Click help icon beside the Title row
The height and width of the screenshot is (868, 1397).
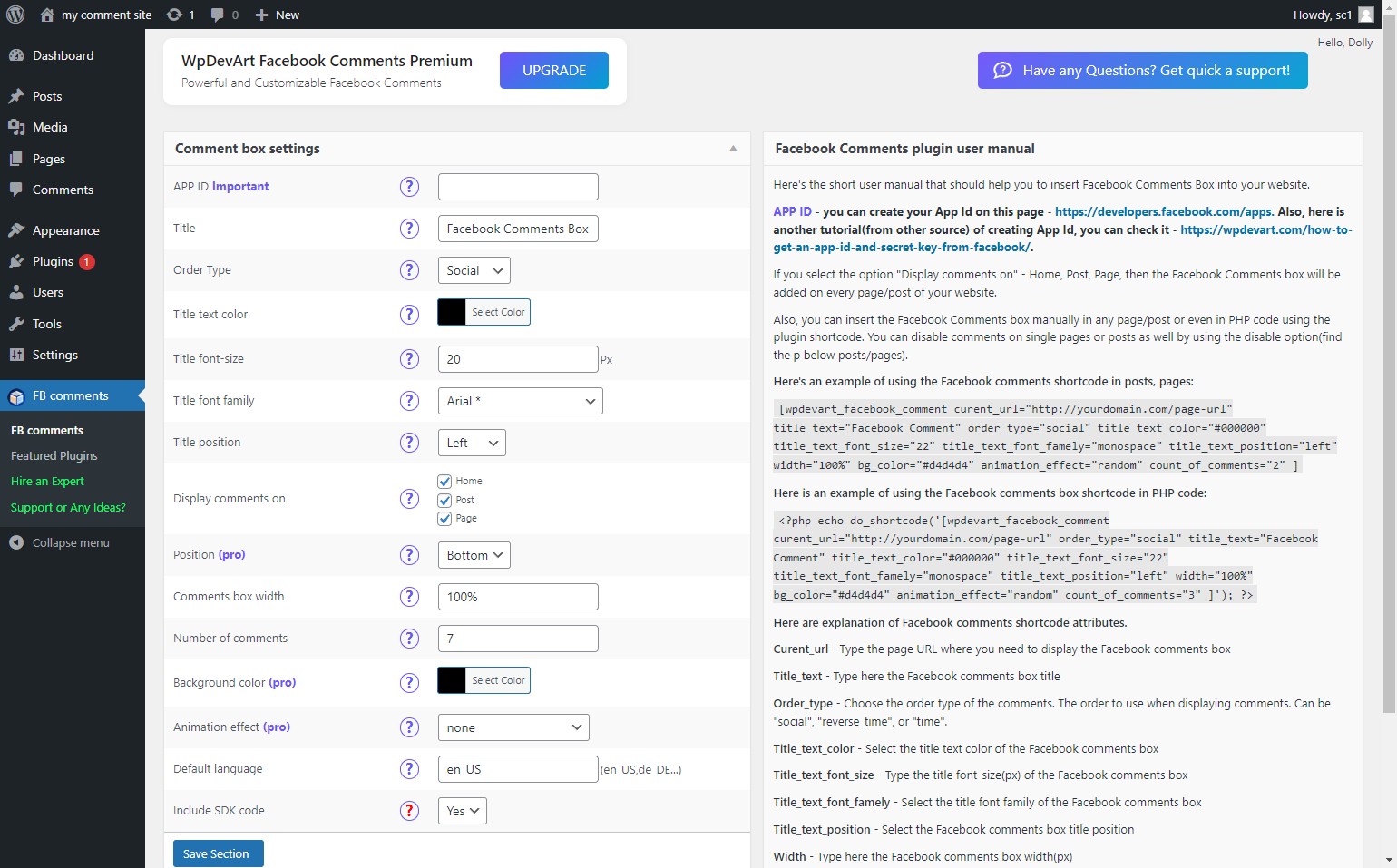pos(410,229)
